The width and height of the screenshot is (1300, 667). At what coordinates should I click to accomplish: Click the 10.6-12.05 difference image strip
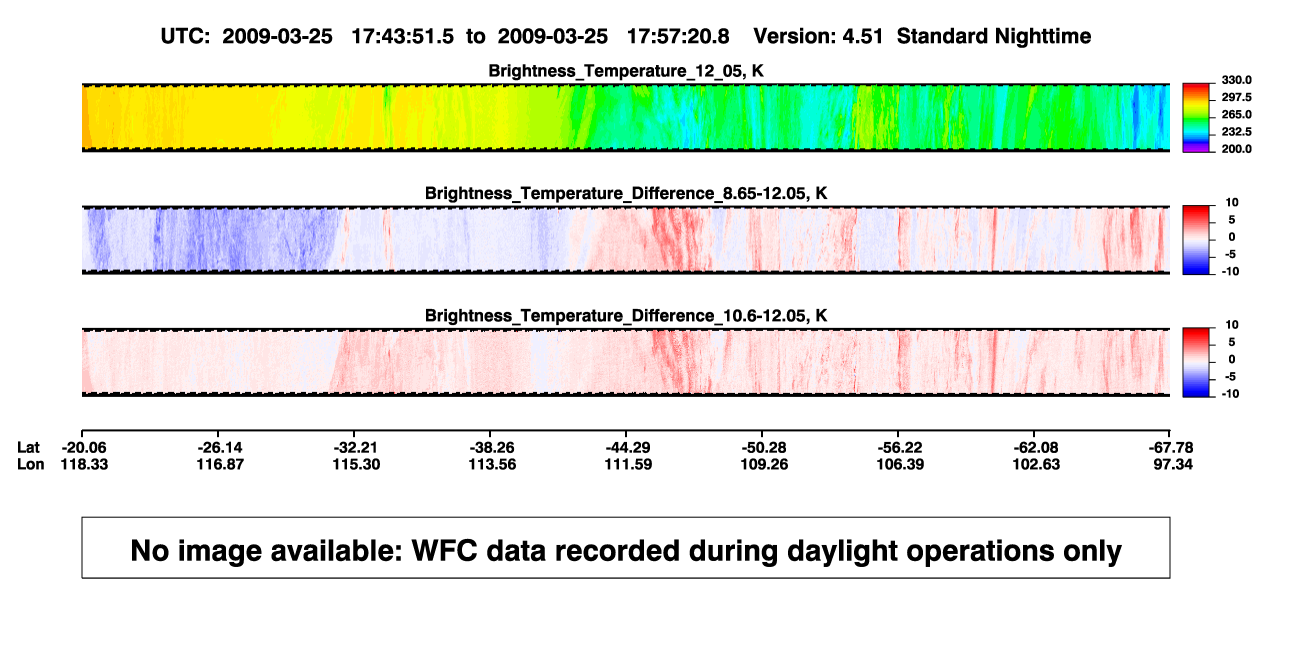626,362
